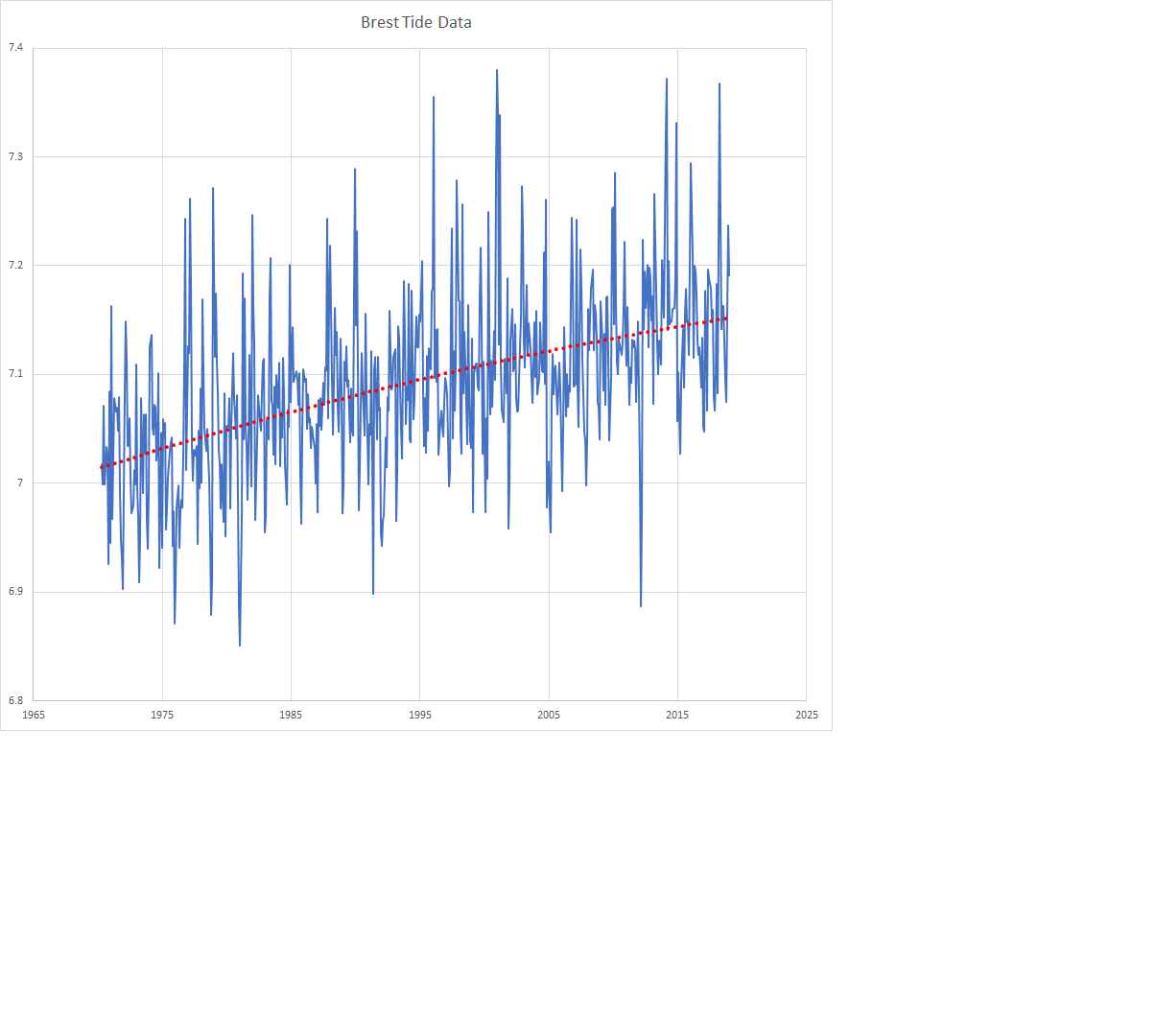Click the 2005 horizontal axis label
The image size is (1156, 1036).
click(x=549, y=715)
